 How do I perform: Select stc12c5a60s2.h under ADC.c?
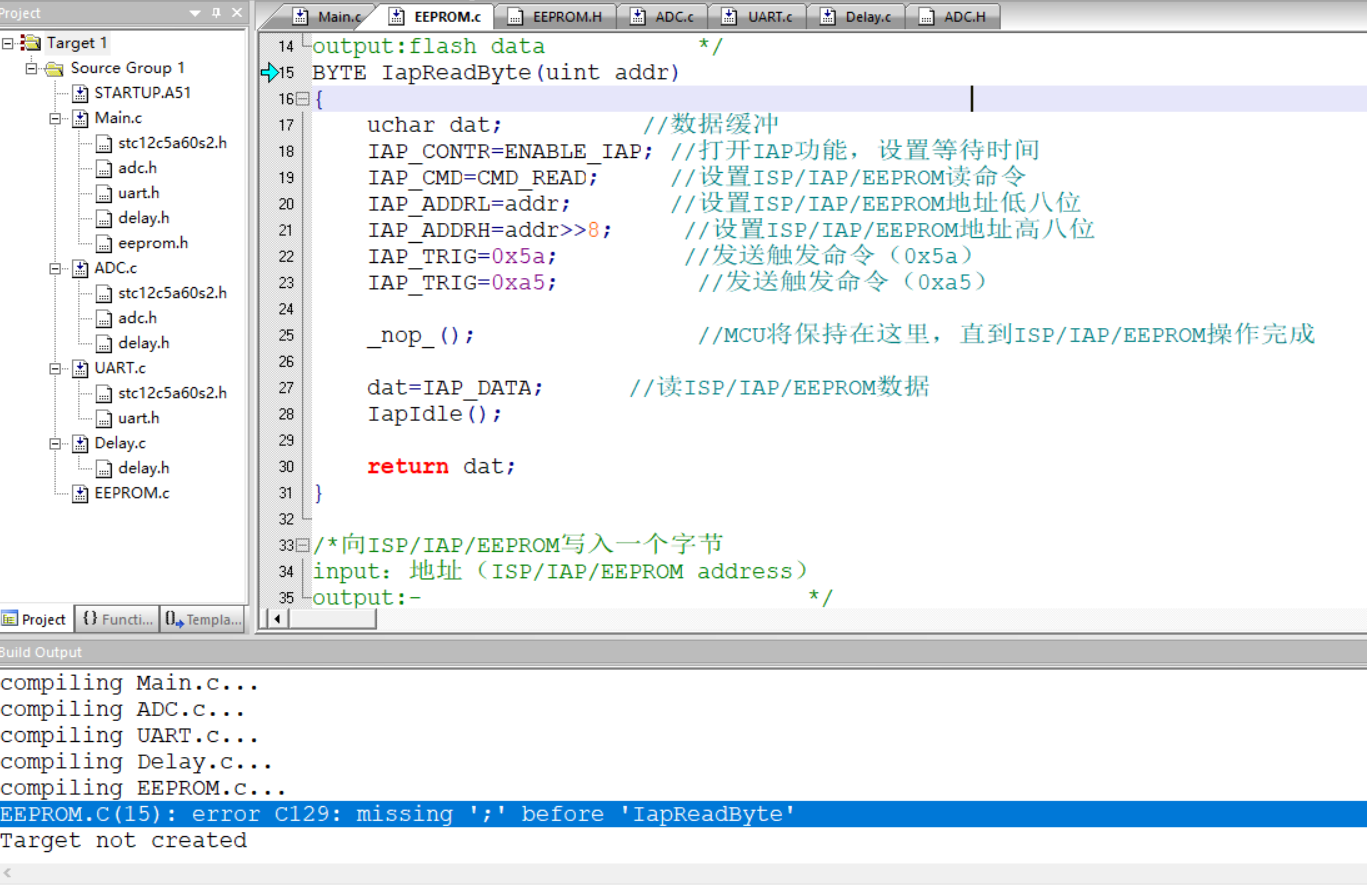click(172, 293)
